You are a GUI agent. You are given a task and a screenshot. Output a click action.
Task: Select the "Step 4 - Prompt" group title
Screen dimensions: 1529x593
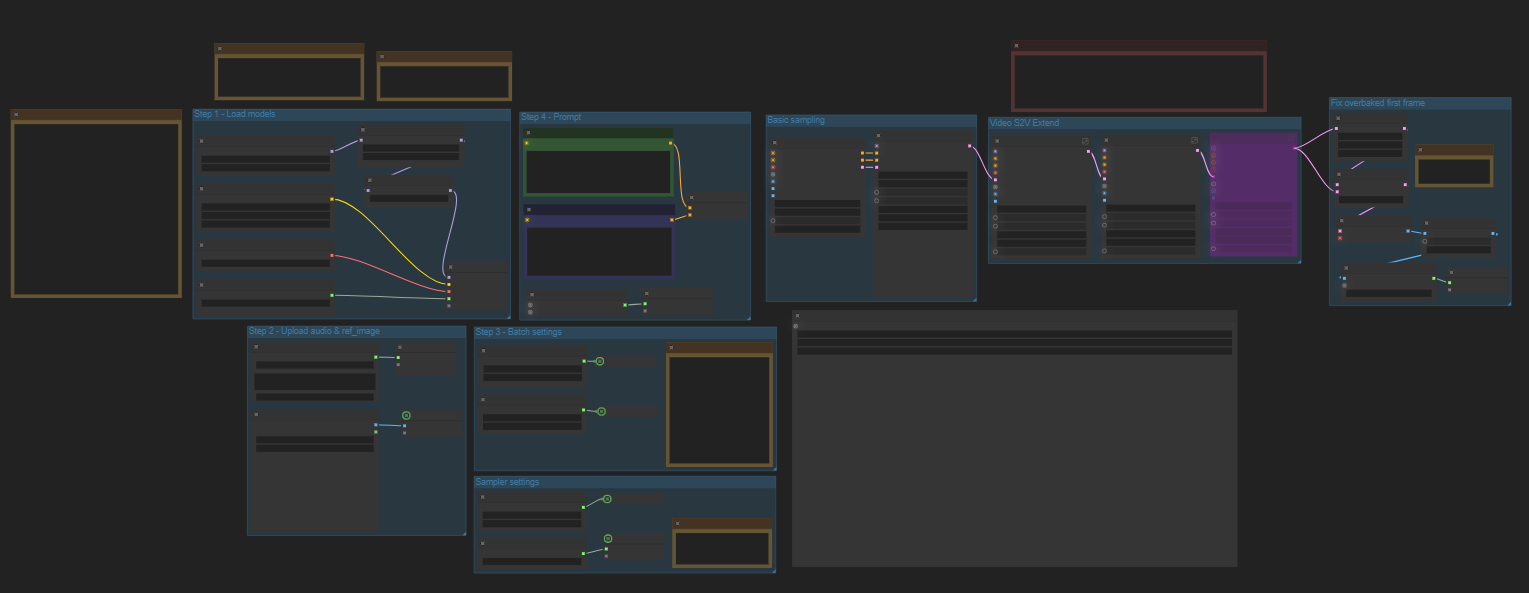[551, 117]
